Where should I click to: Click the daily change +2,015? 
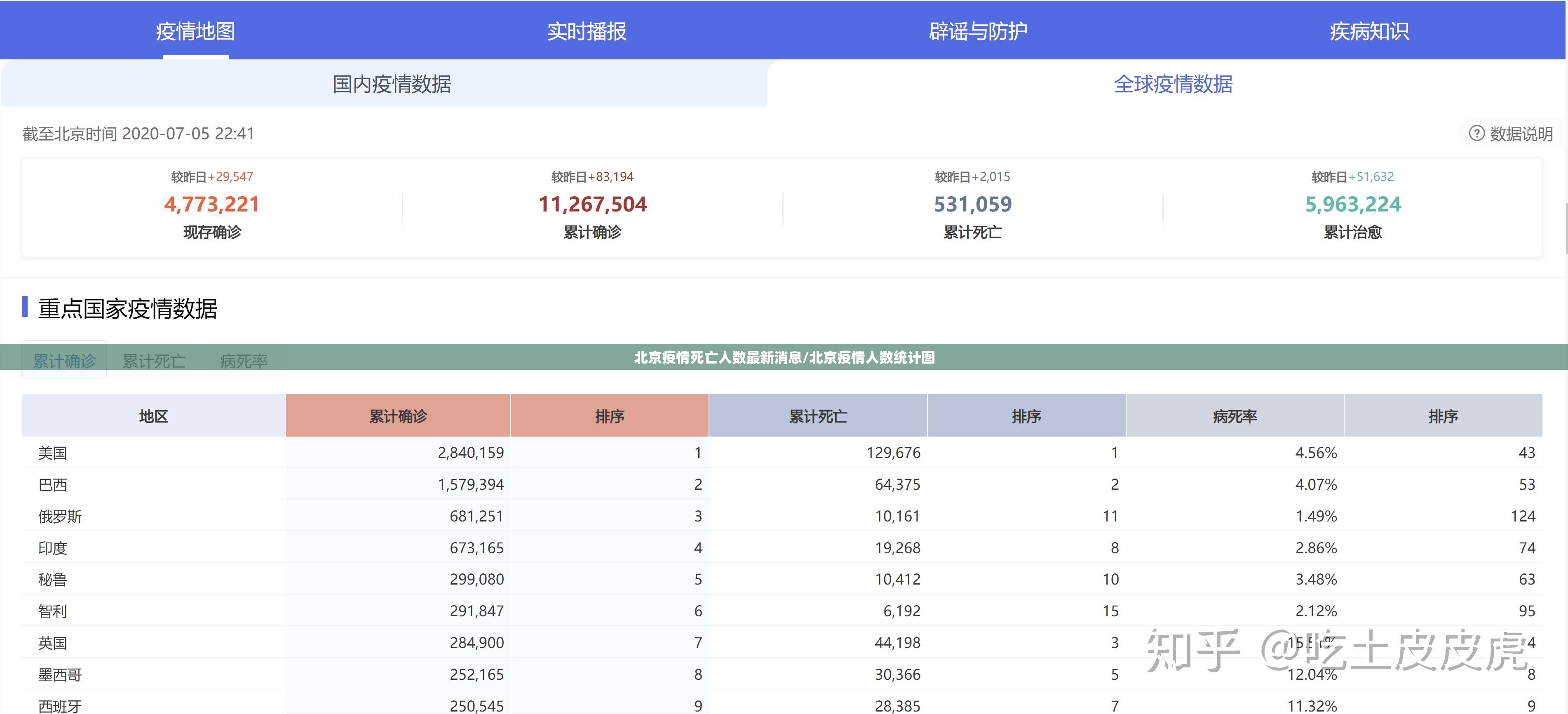pos(991,176)
